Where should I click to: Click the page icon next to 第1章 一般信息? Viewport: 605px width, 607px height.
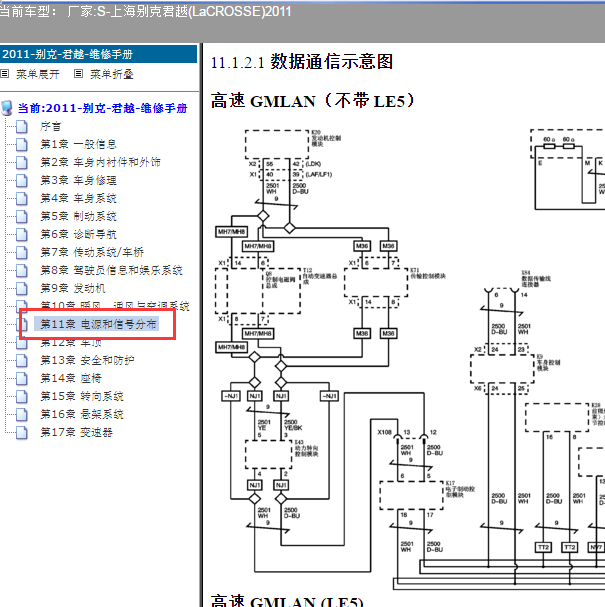tap(22, 144)
